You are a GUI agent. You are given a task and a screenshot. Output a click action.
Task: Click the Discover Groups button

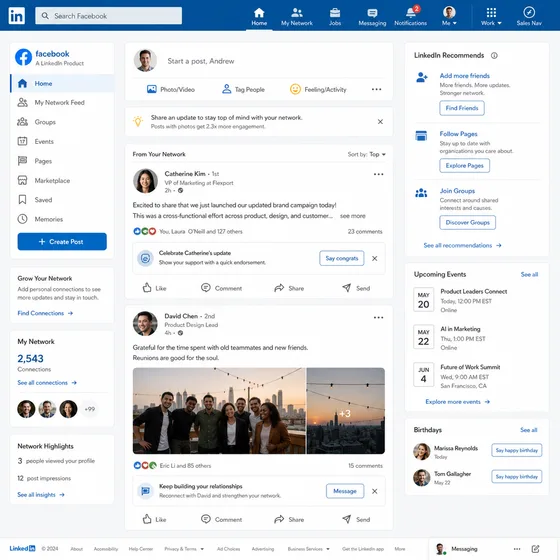(468, 222)
